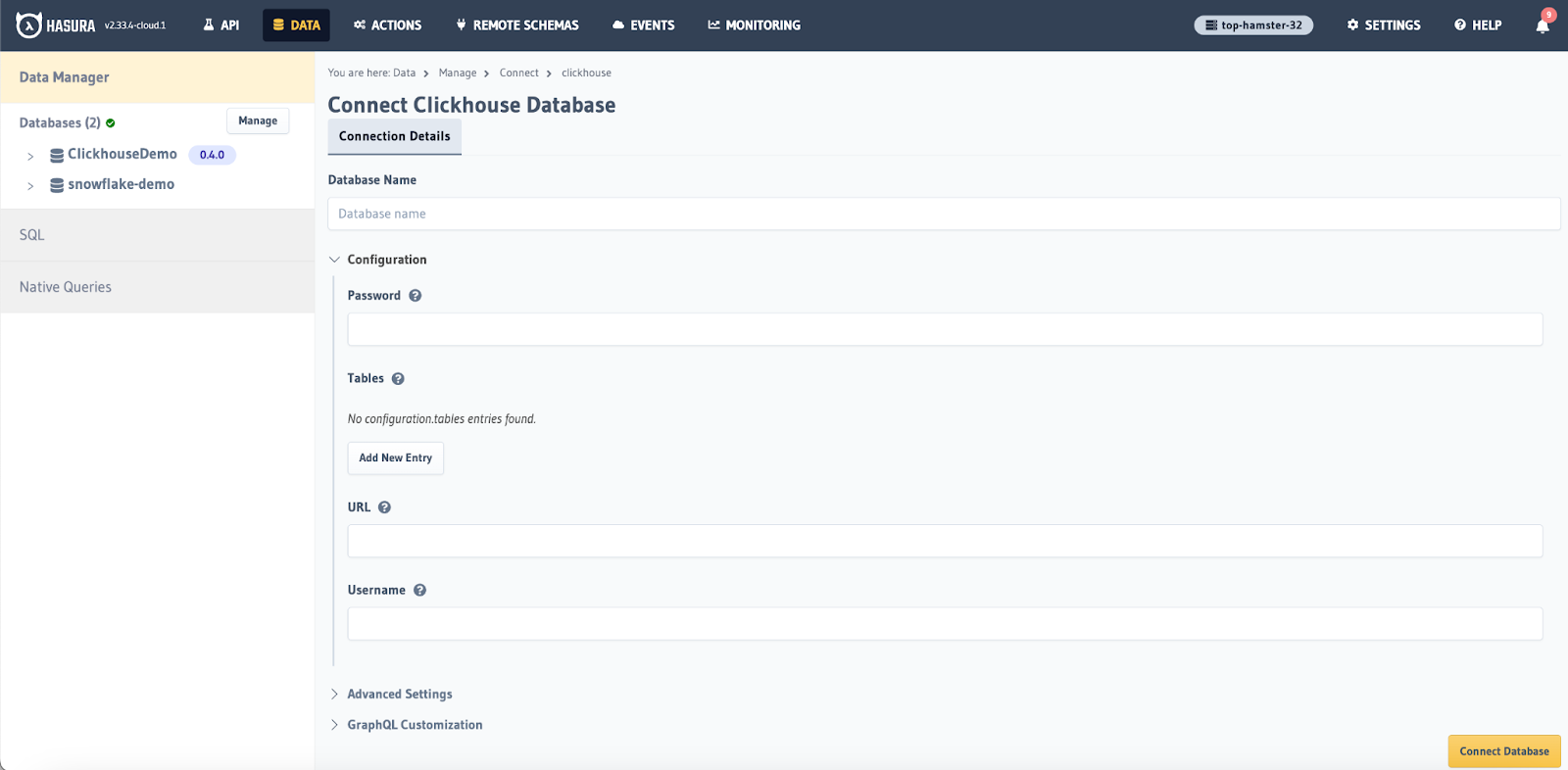Screen dimensions: 1568x770
Task: Click the Data breadcrumb link
Action: [x=404, y=73]
